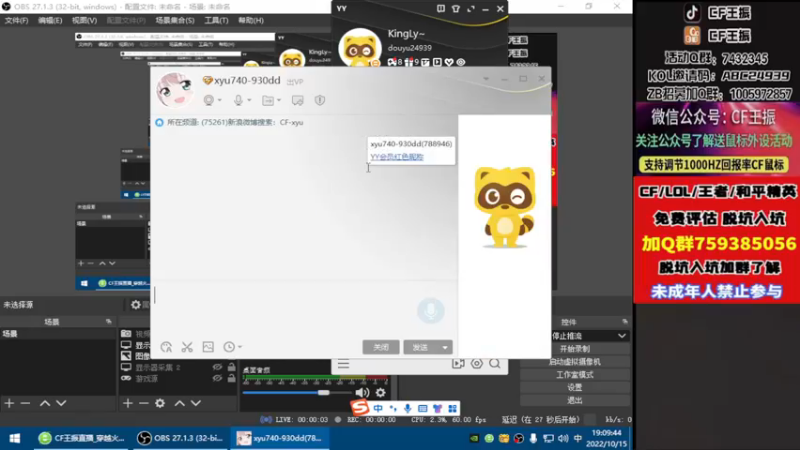Viewport: 800px width, 450px height.
Task: Open the YY skin shirt icon in title bar
Action: click(x=456, y=9)
